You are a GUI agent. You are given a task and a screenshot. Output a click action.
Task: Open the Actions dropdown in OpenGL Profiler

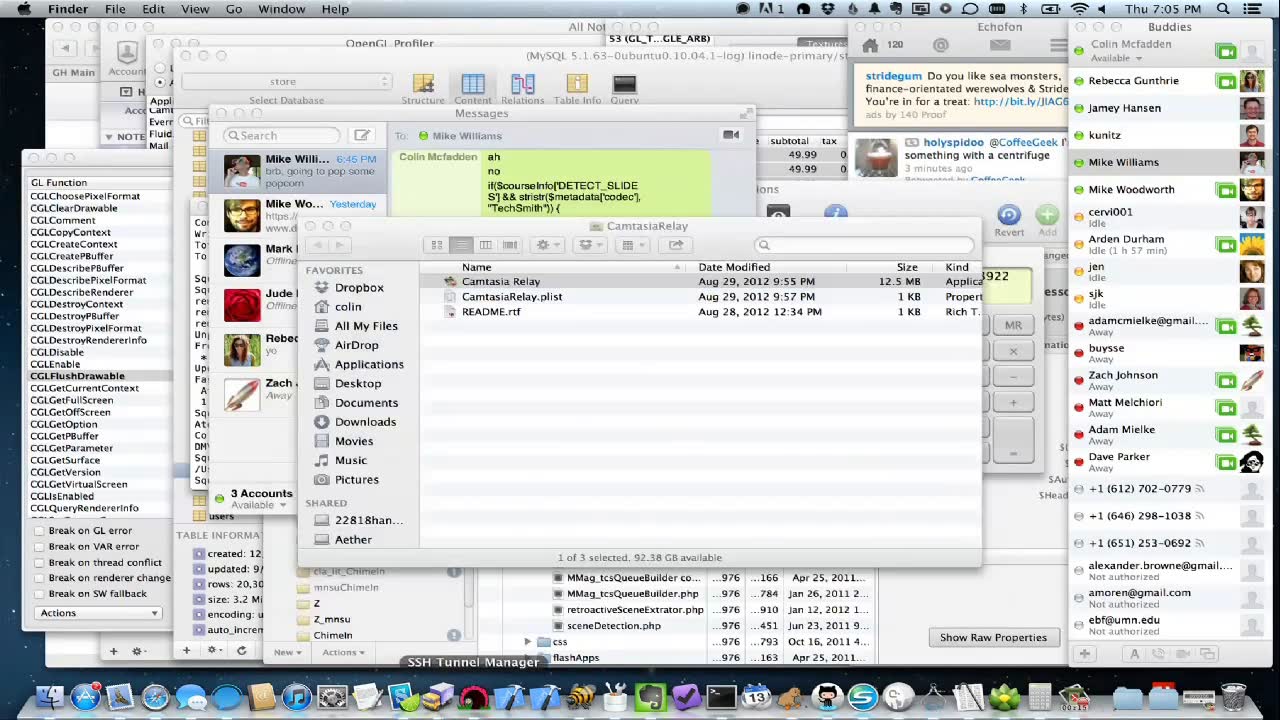[x=98, y=613]
